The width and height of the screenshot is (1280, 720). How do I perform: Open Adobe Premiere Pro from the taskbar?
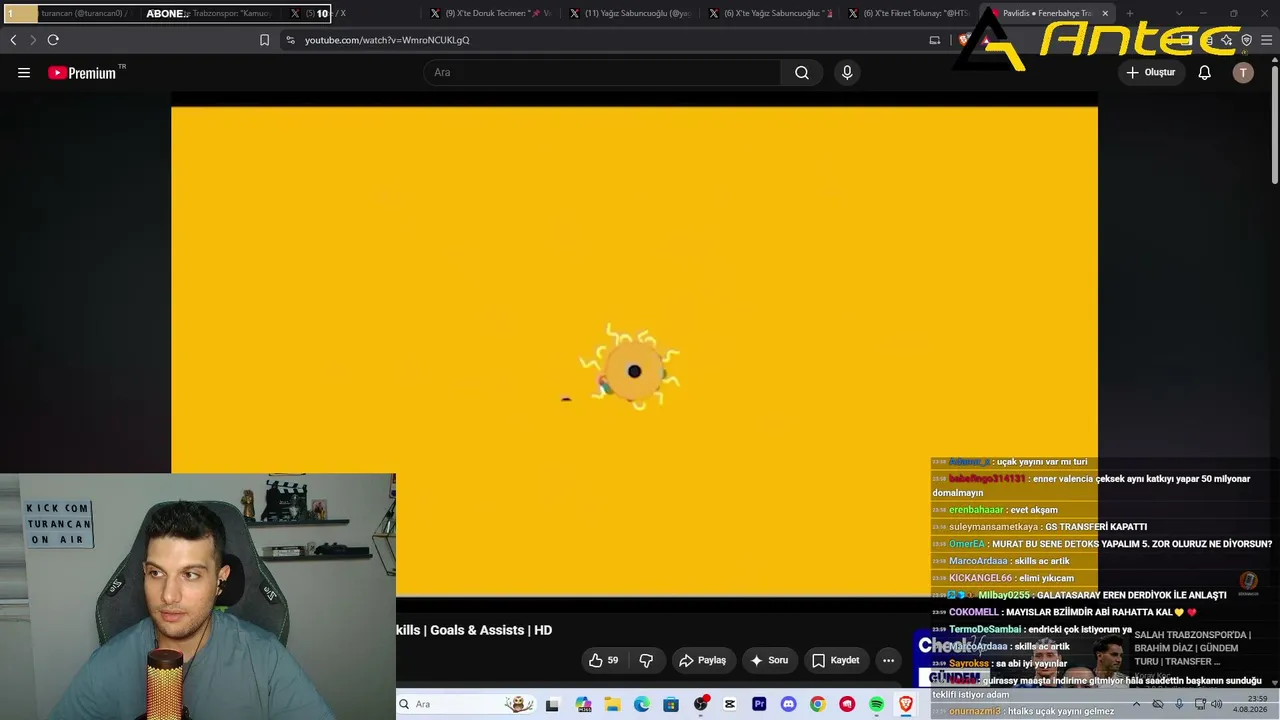759,705
